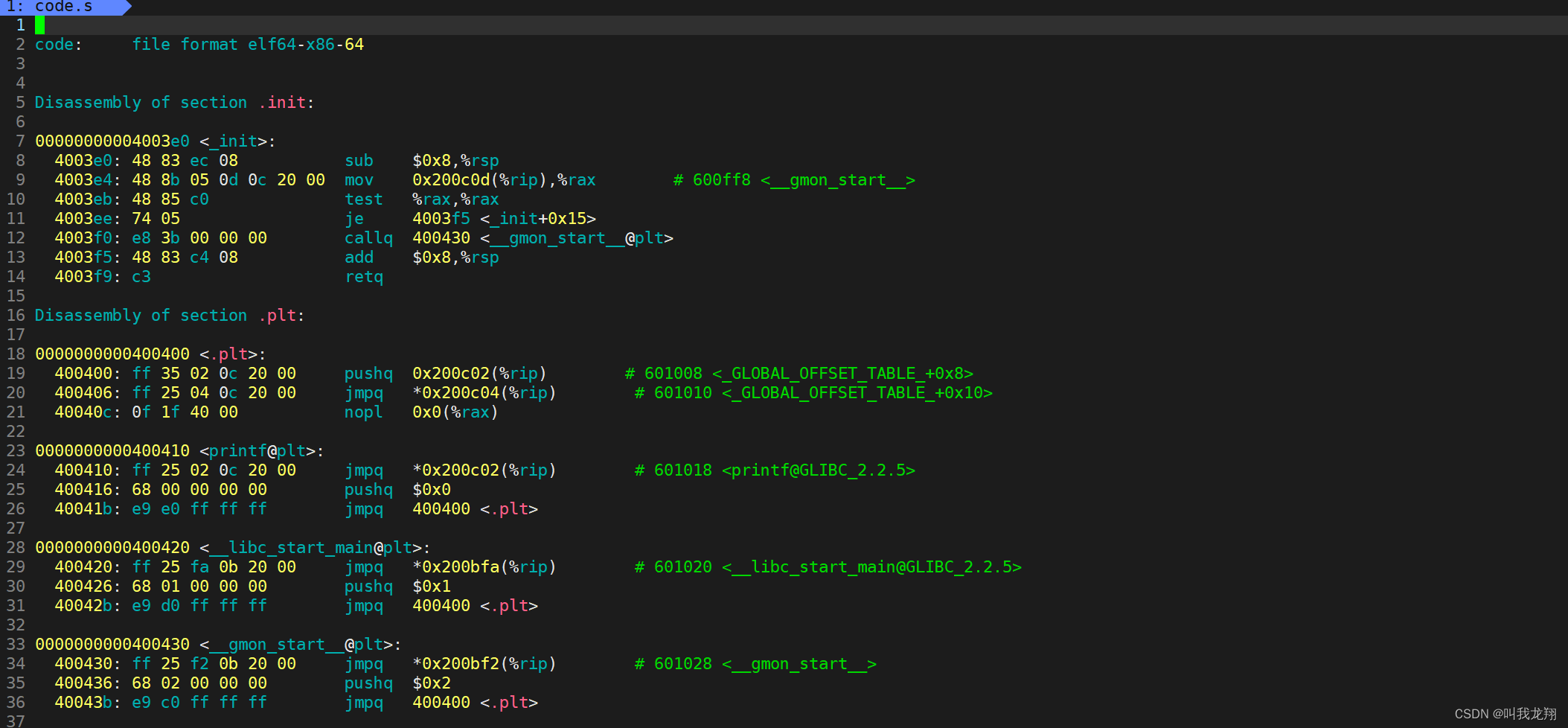This screenshot has width=1568, height=728.
Task: Click 'callq' mnemonic on line 12
Action: (x=368, y=238)
